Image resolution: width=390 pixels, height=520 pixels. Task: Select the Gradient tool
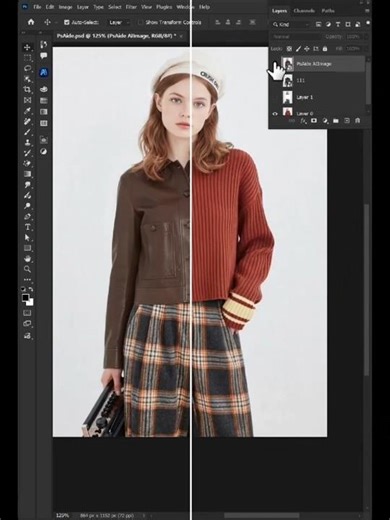[27, 174]
